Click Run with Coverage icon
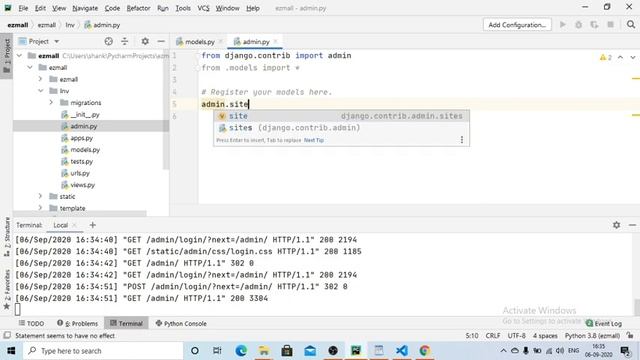 coord(594,25)
